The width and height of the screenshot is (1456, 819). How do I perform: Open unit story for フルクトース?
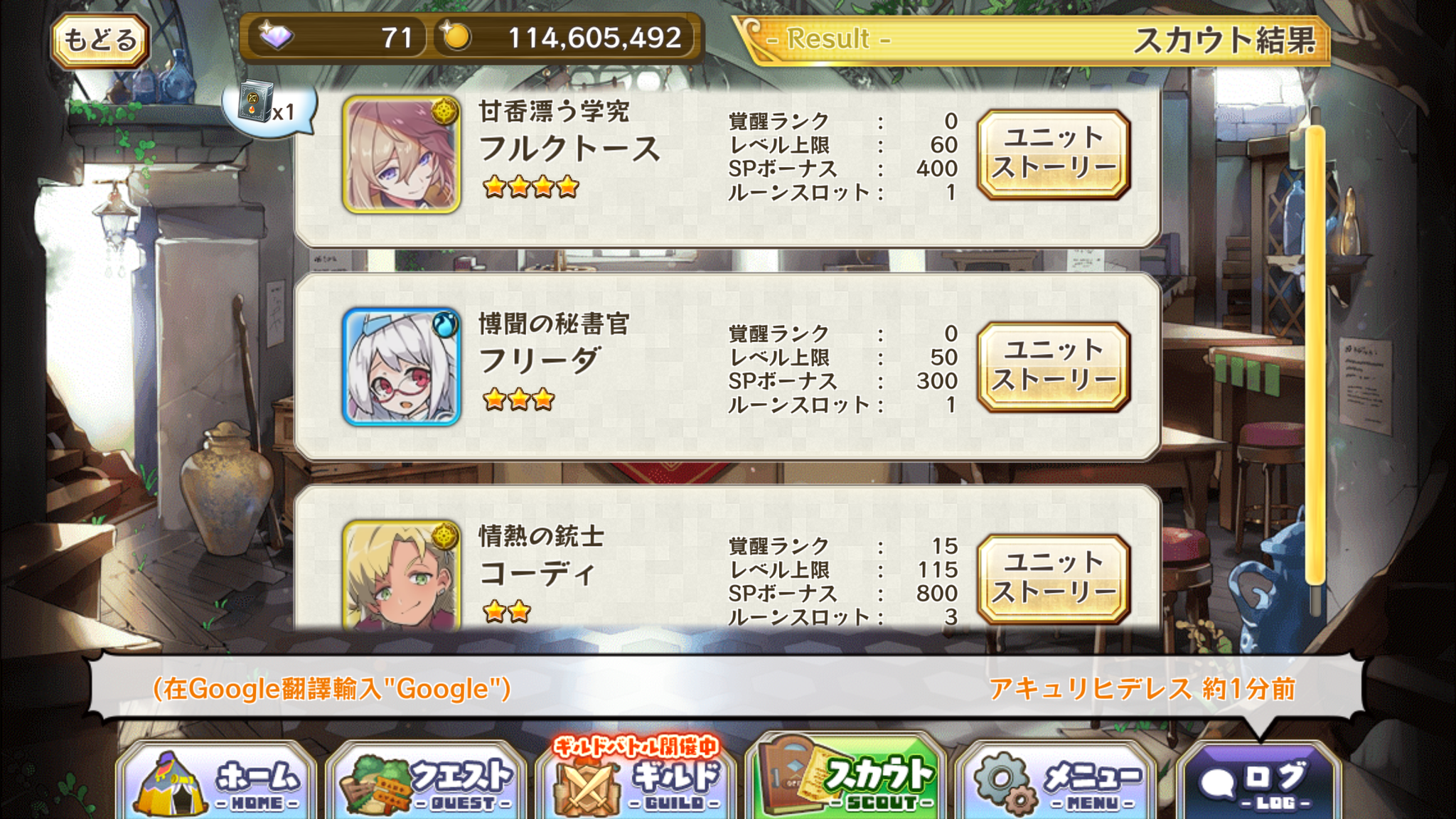click(1054, 154)
